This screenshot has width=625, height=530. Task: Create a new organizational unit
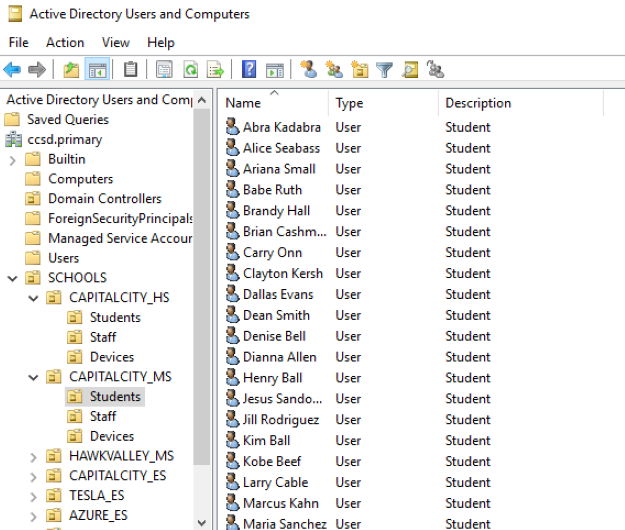click(360, 69)
